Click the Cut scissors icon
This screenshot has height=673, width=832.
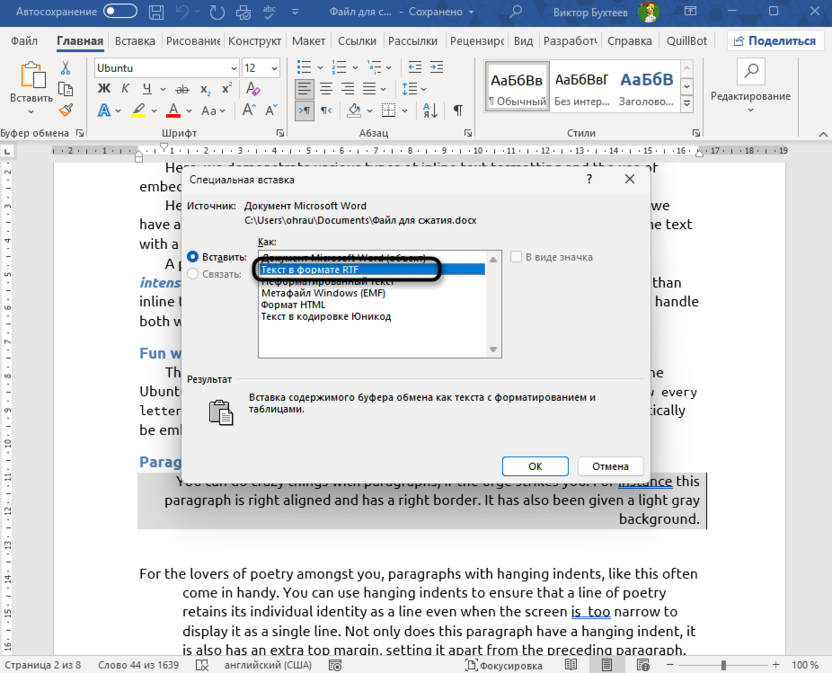[66, 68]
